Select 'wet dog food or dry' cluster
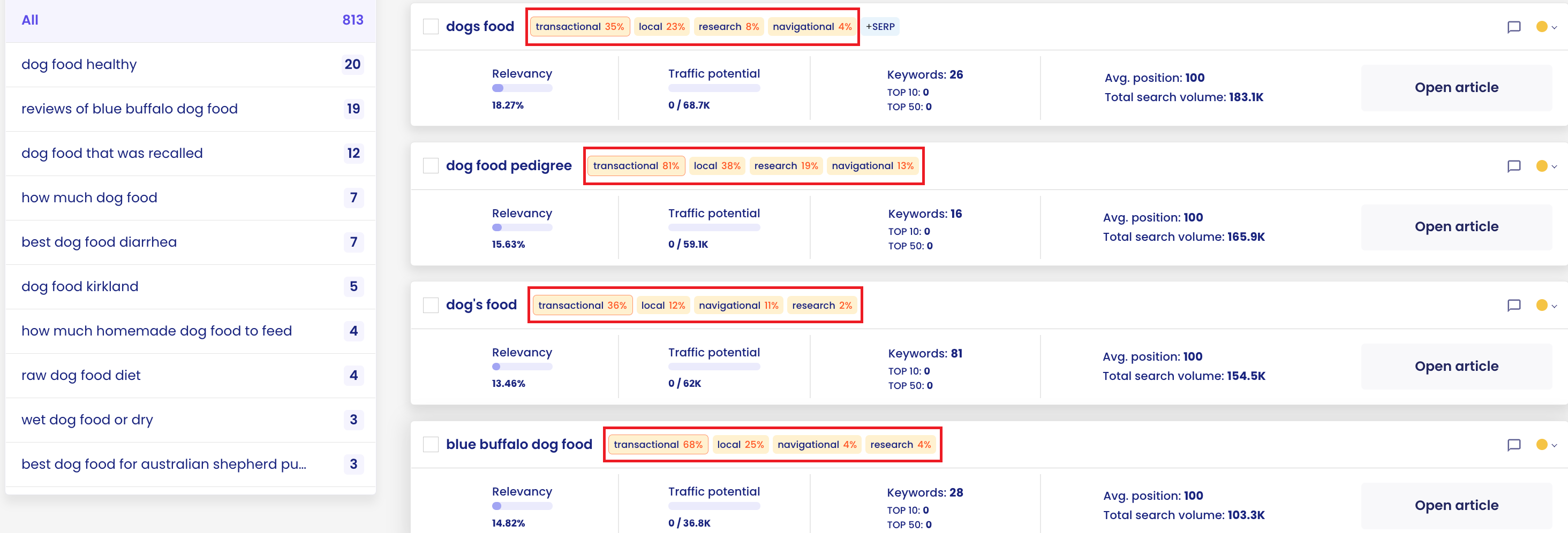 click(191, 420)
